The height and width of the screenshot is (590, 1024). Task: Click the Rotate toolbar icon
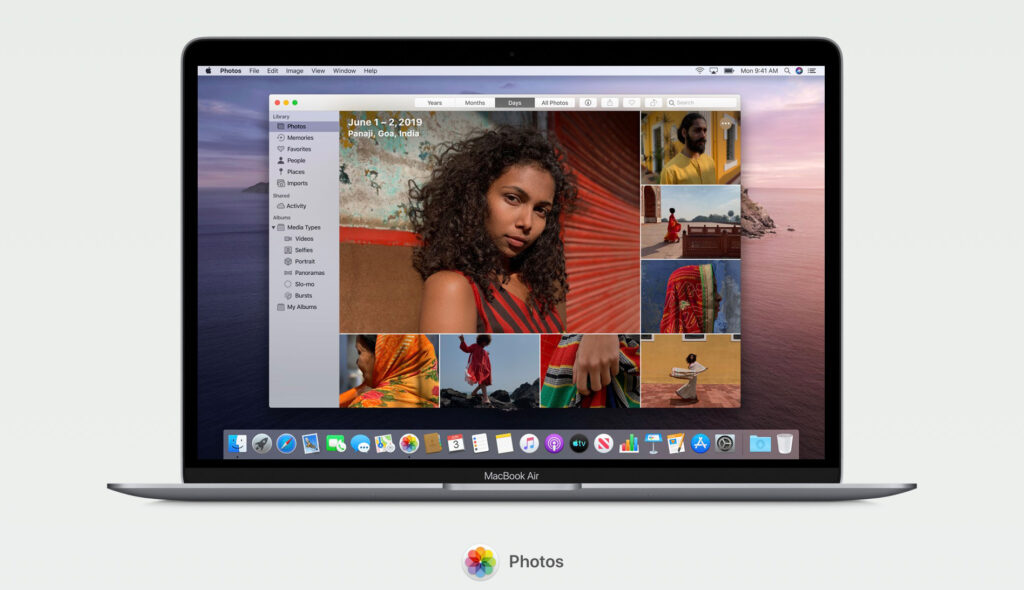point(652,103)
